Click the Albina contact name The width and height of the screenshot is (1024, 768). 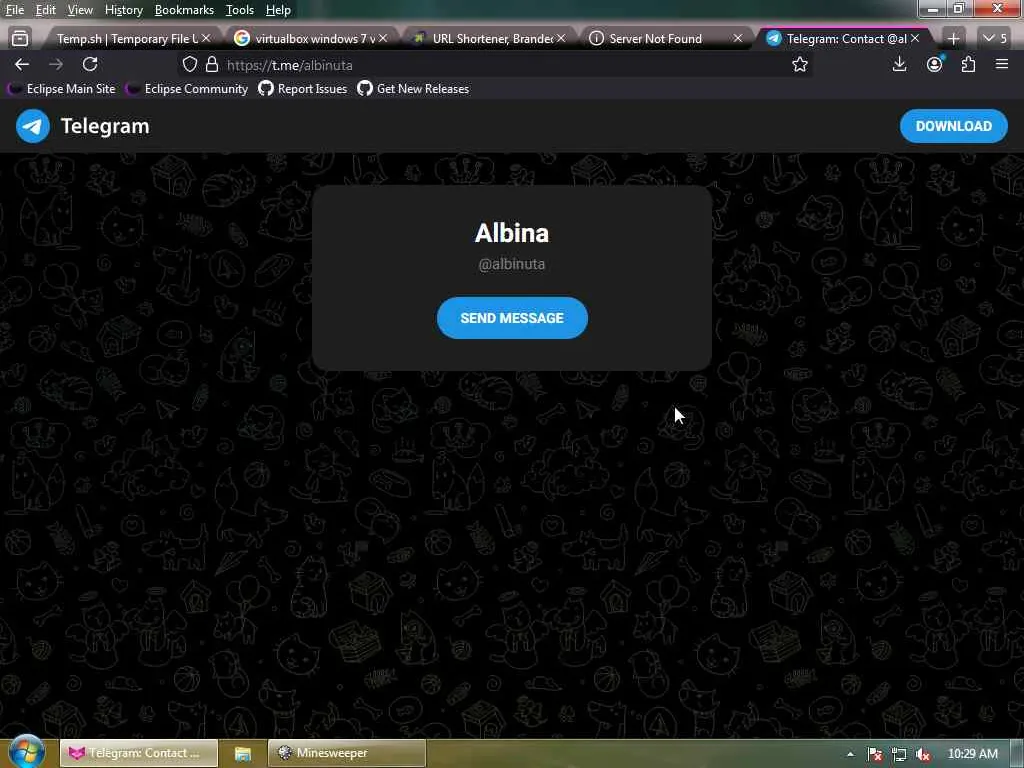pyautogui.click(x=512, y=233)
